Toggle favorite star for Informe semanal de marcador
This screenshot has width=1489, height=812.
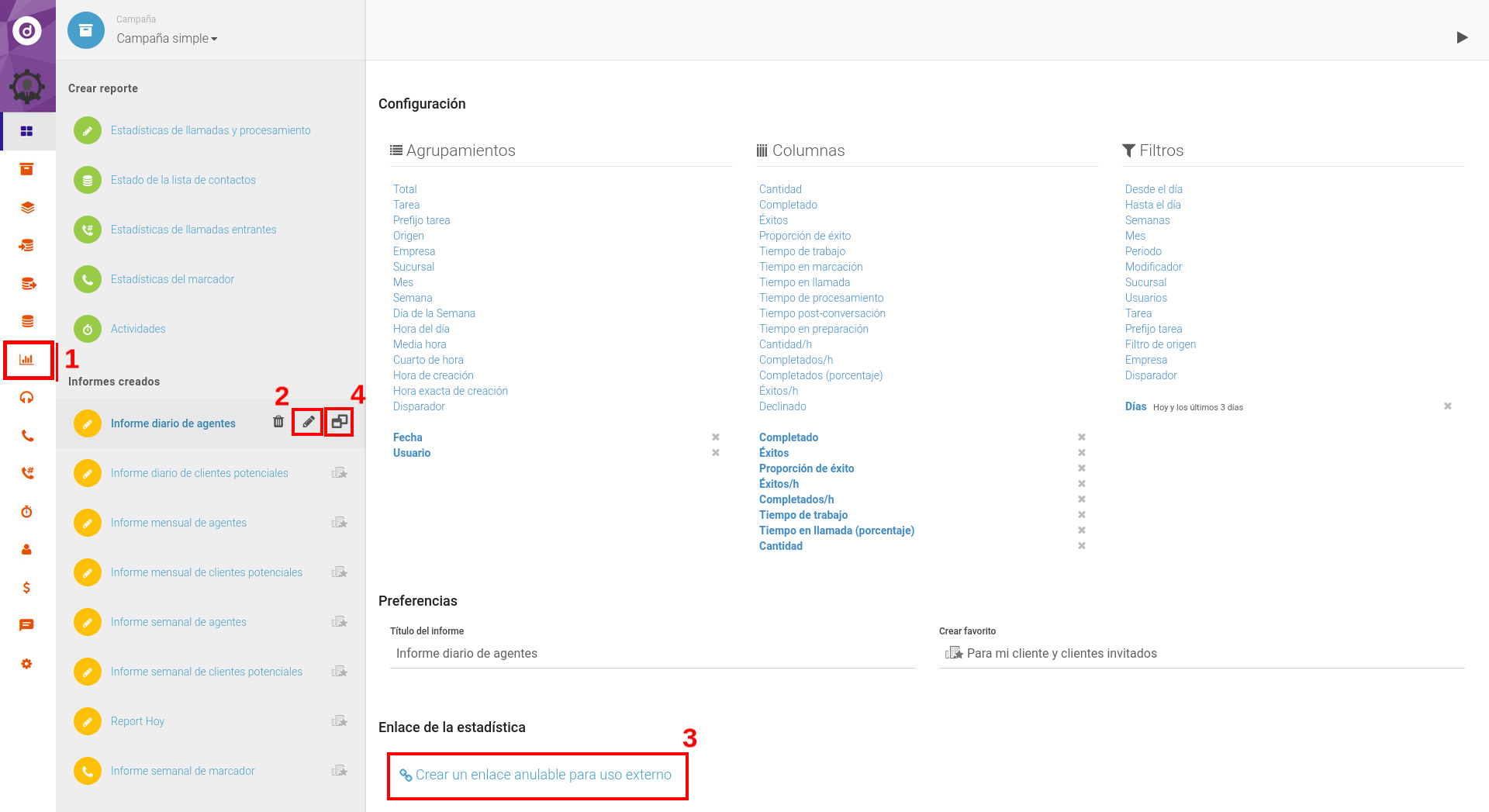point(340,770)
